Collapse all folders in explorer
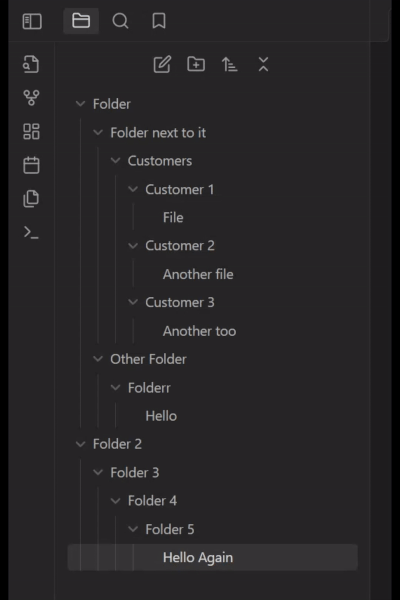400x600 pixels. pyautogui.click(x=263, y=64)
